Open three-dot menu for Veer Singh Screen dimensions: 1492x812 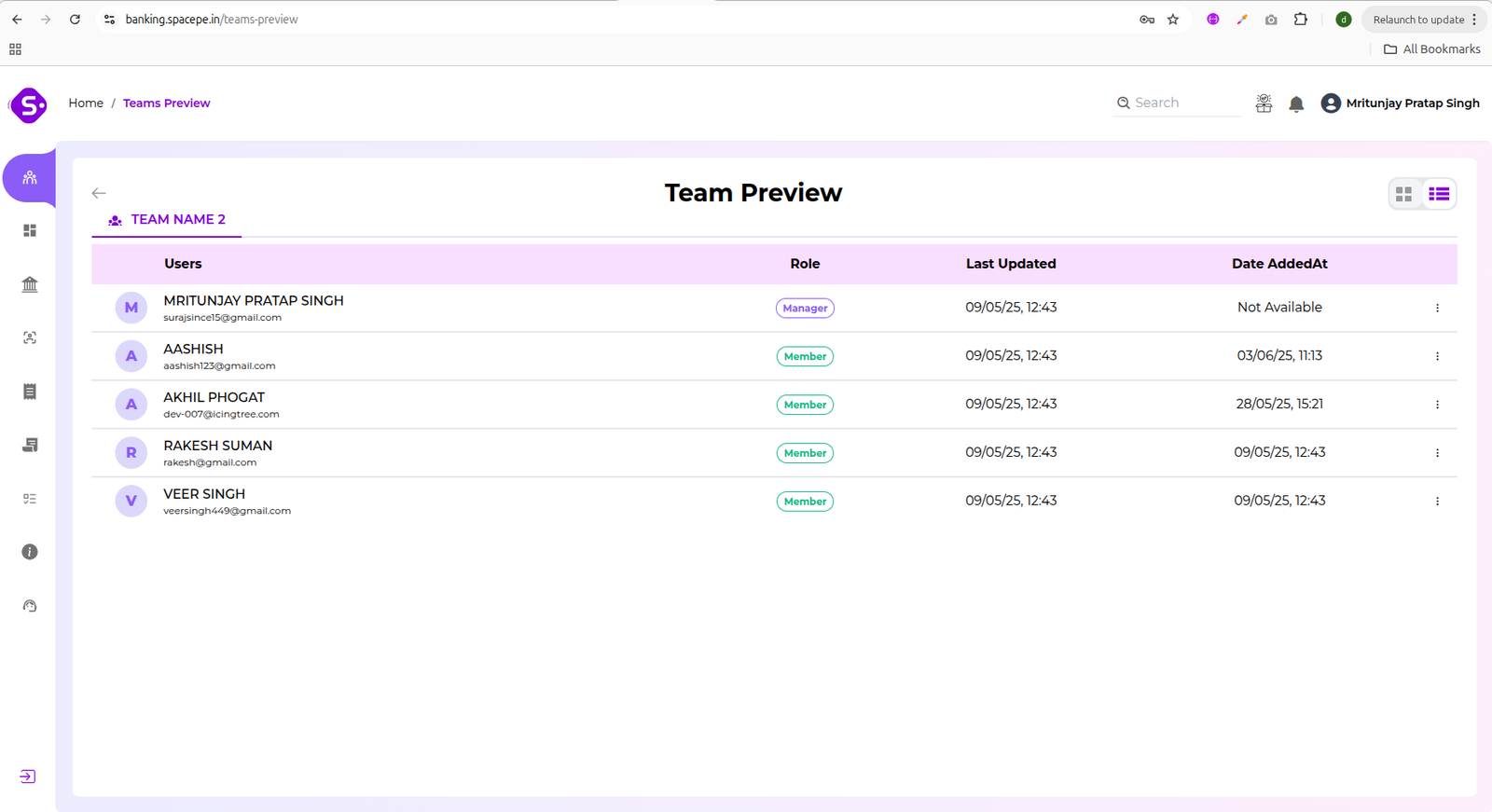tap(1437, 502)
